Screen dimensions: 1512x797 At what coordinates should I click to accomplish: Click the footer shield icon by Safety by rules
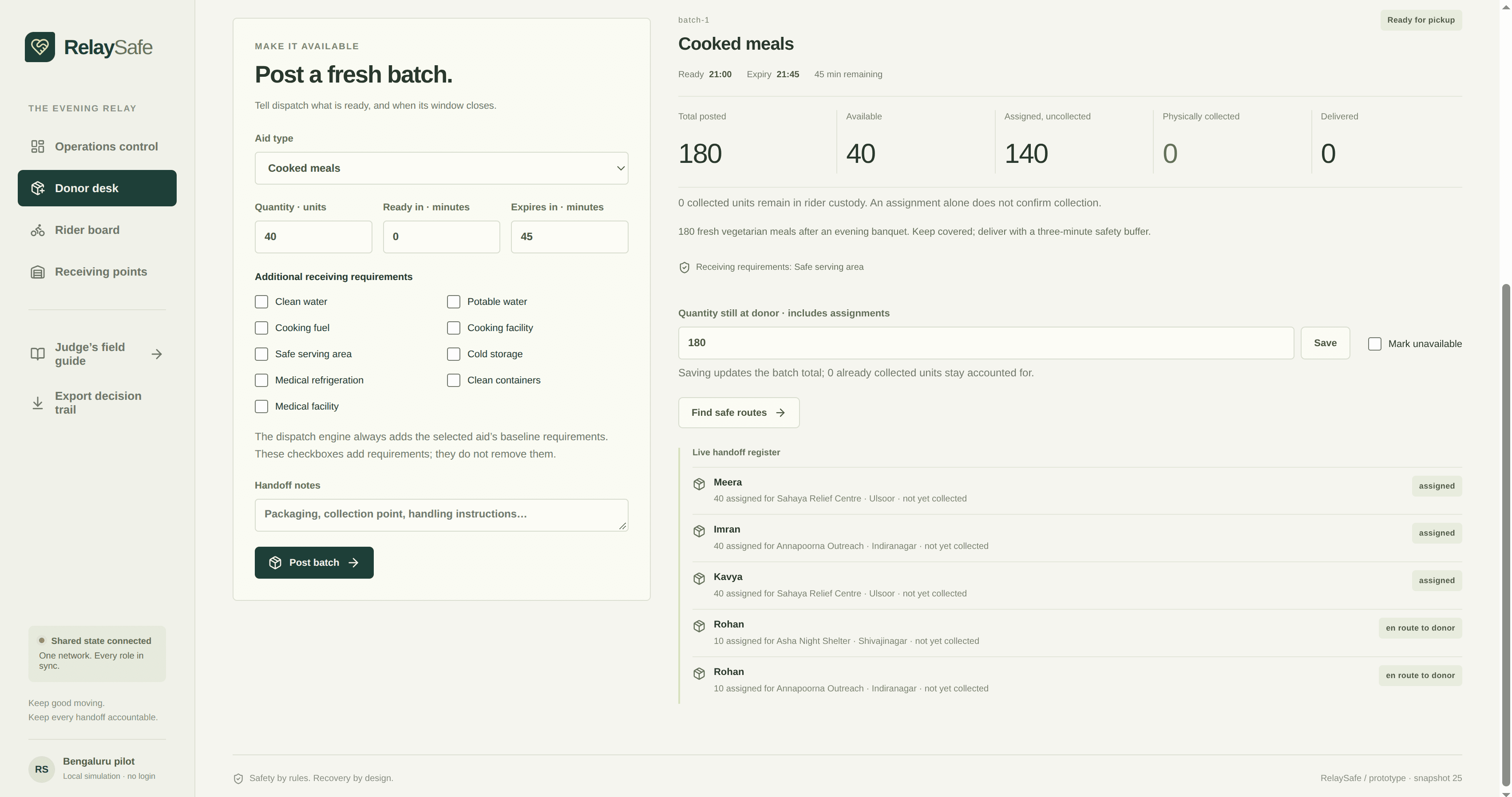click(x=238, y=779)
